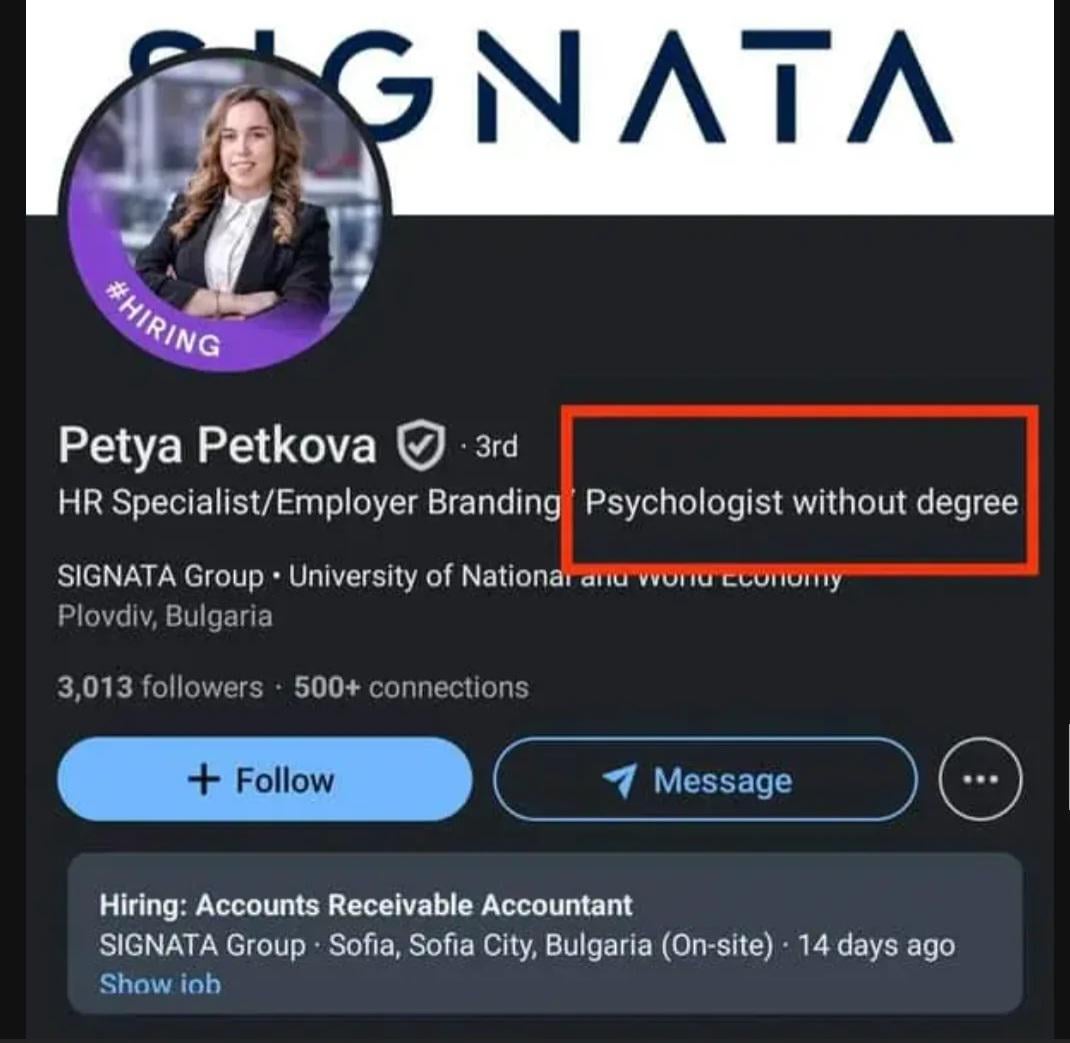The height and width of the screenshot is (1043, 1070).
Task: Click the Show job link
Action: (160, 985)
